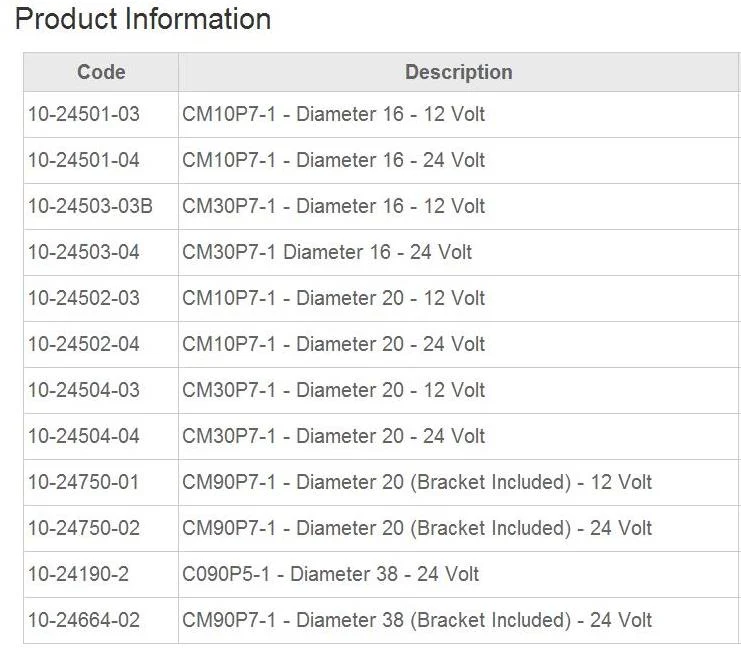Select product code 10-24503-03B
Screen dimensions: 741x648
click(90, 206)
